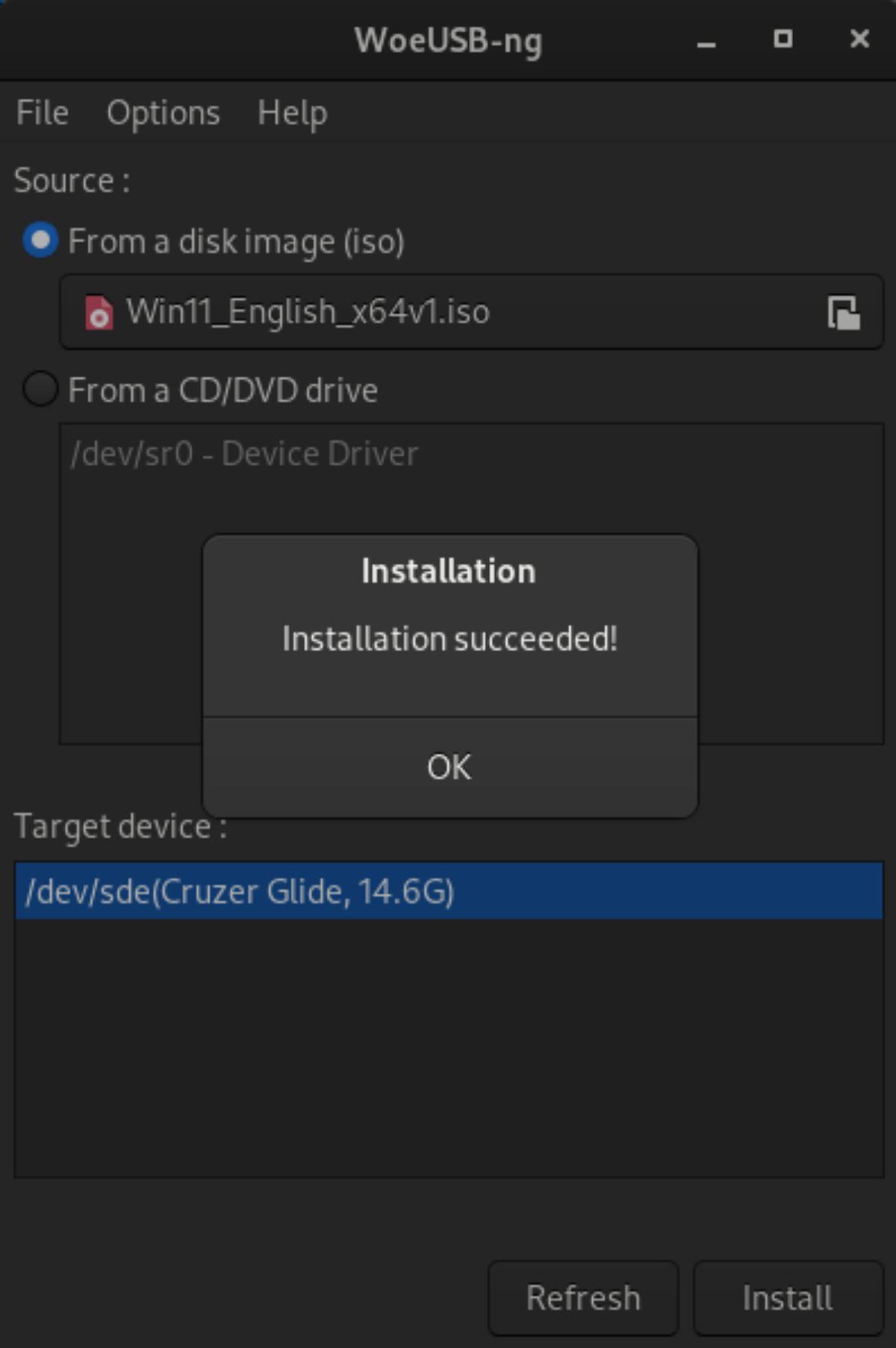Image resolution: width=896 pixels, height=1348 pixels.
Task: Open the Options menu
Action: point(163,113)
